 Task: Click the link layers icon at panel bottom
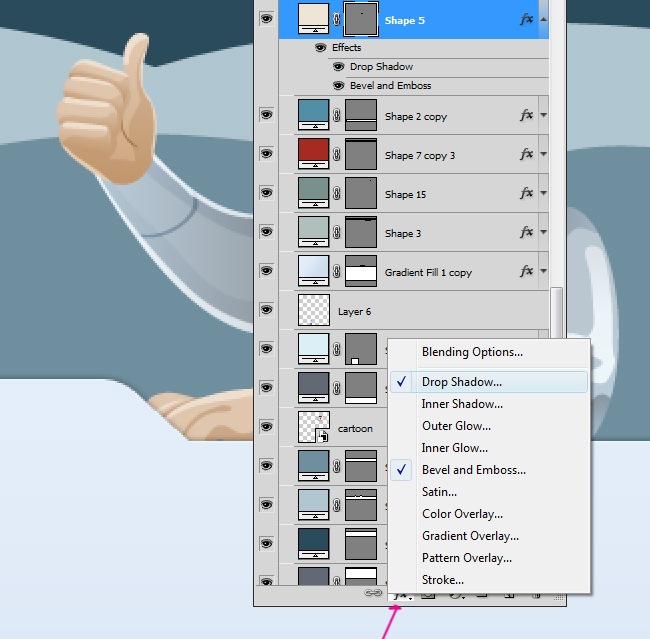pos(375,594)
